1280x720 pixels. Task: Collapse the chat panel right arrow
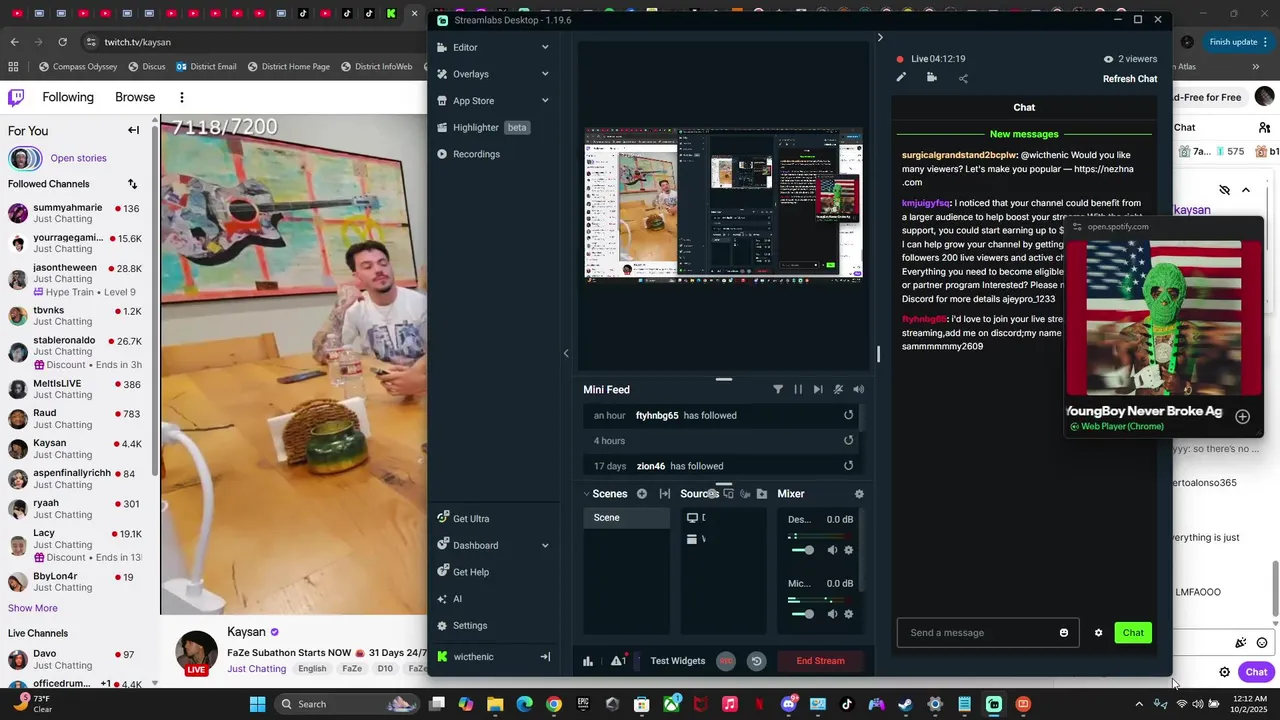click(880, 38)
